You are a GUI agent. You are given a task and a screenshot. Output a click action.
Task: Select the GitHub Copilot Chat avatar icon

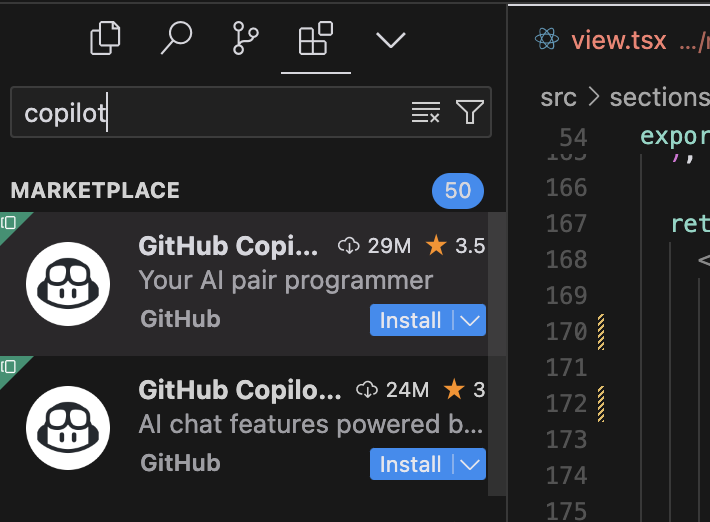pos(68,428)
